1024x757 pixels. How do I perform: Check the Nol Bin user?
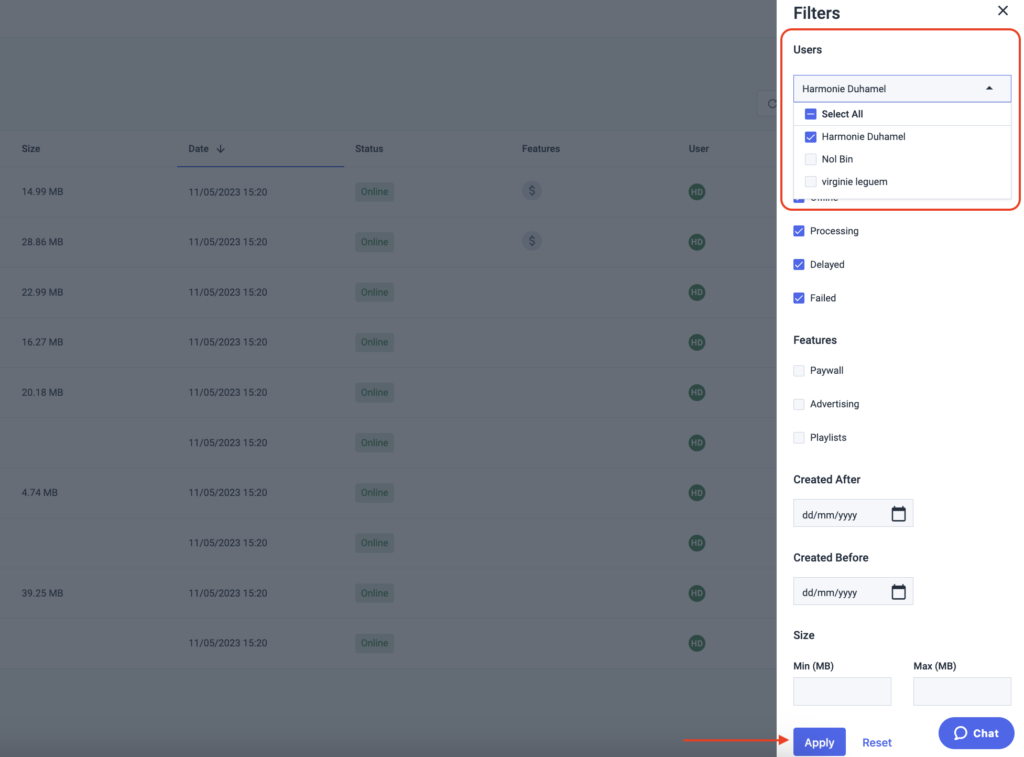click(810, 158)
